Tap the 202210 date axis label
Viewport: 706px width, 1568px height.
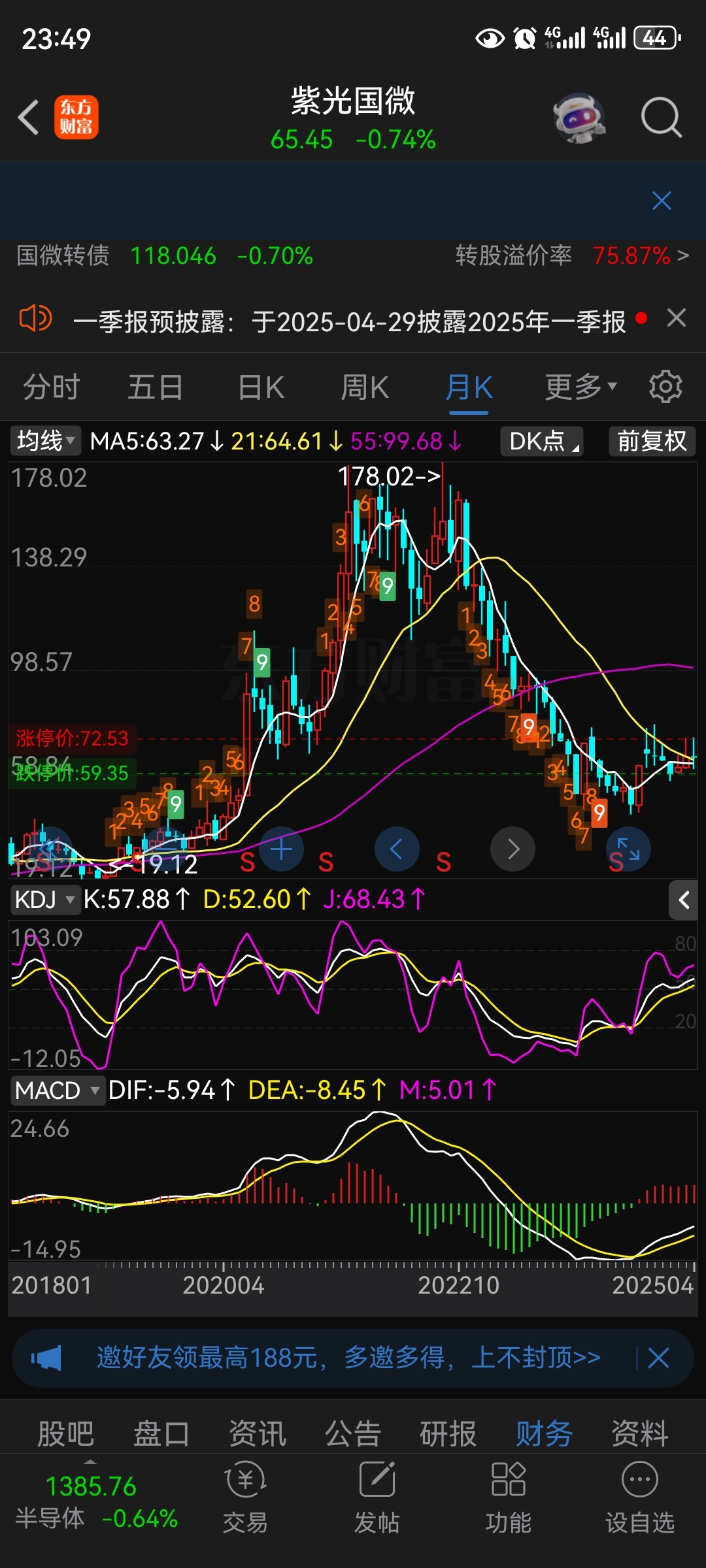pyautogui.click(x=458, y=1285)
